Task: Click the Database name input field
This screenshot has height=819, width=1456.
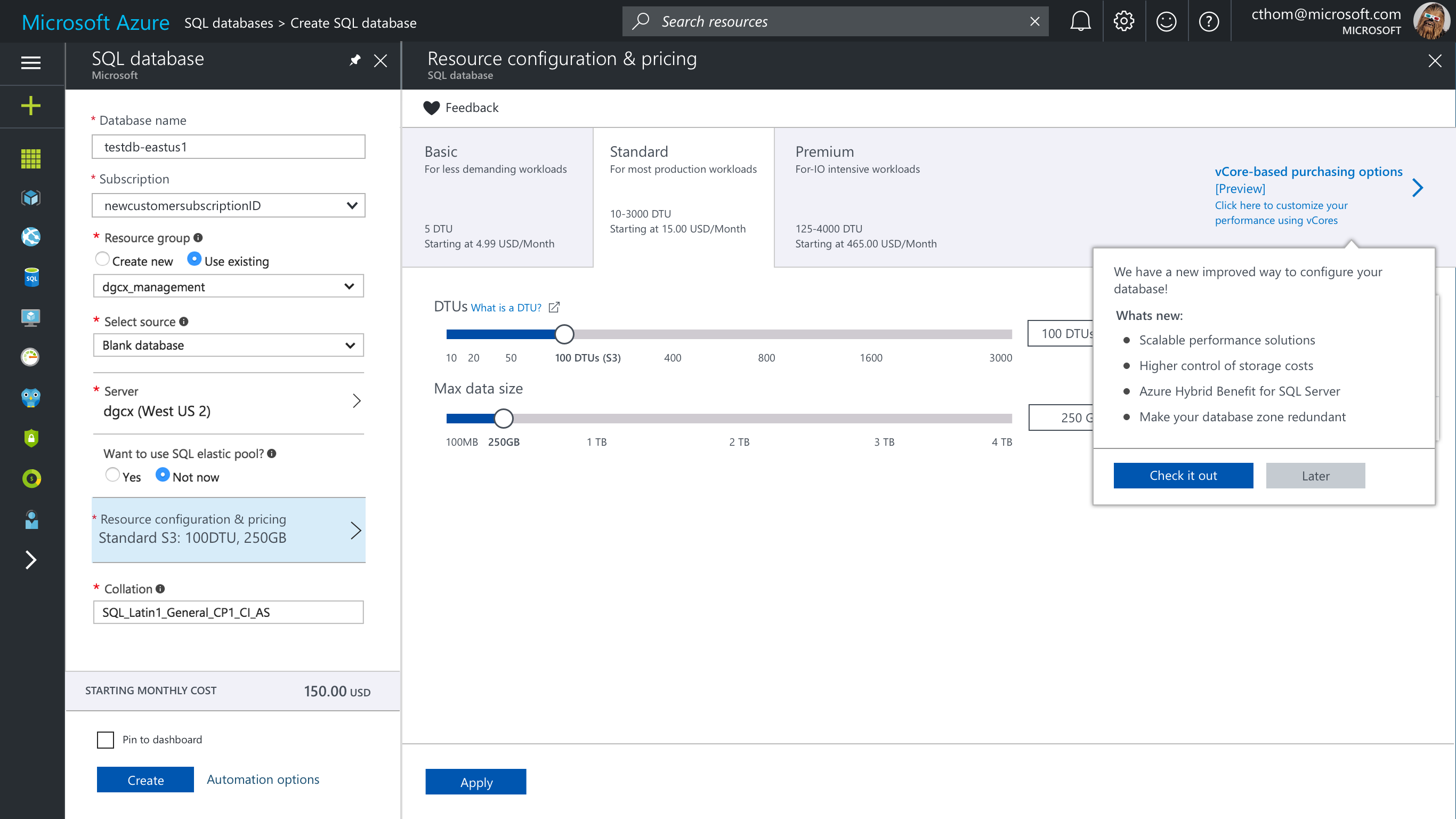Action: 228,147
